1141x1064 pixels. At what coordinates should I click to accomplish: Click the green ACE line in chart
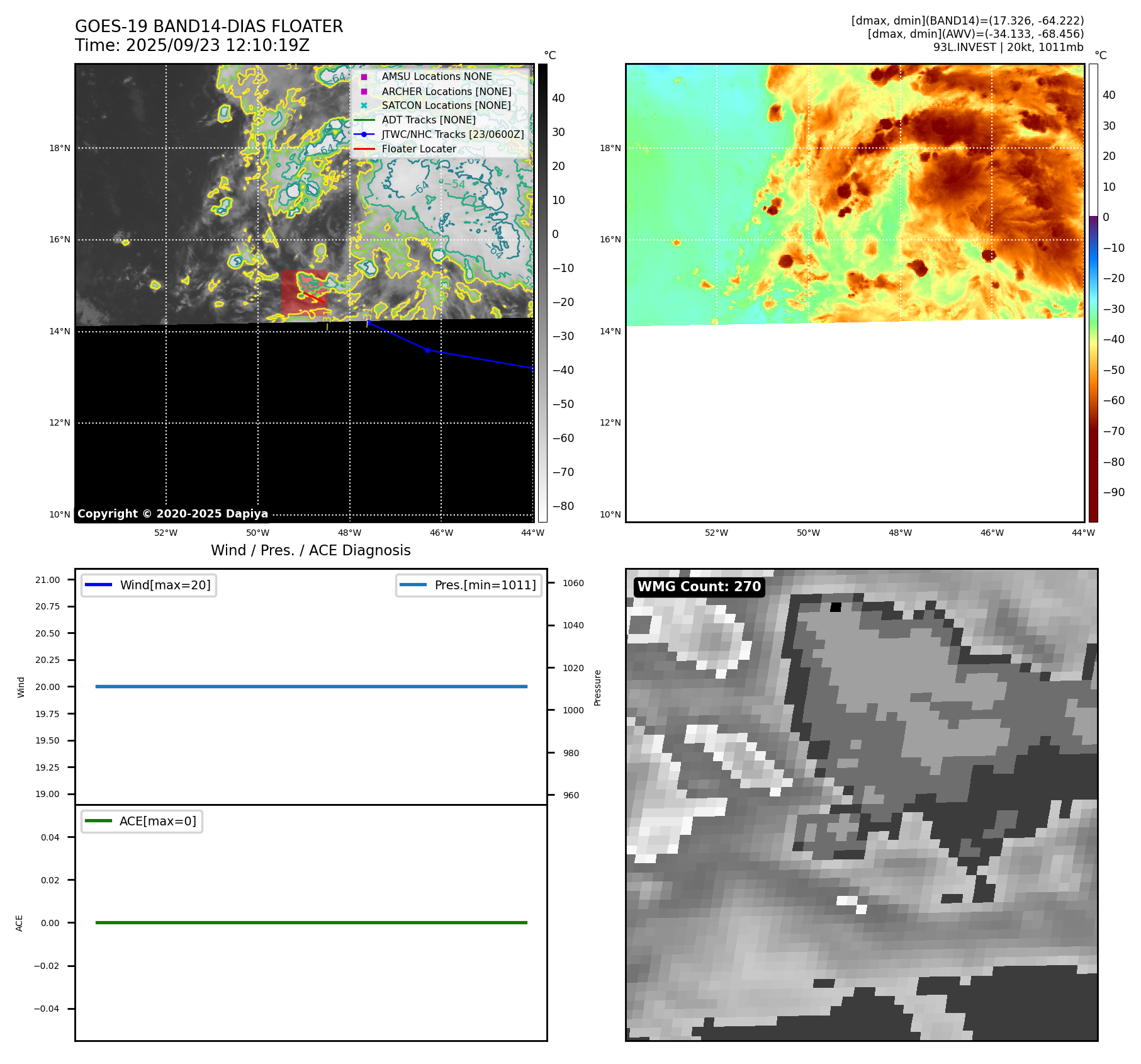coord(312,922)
